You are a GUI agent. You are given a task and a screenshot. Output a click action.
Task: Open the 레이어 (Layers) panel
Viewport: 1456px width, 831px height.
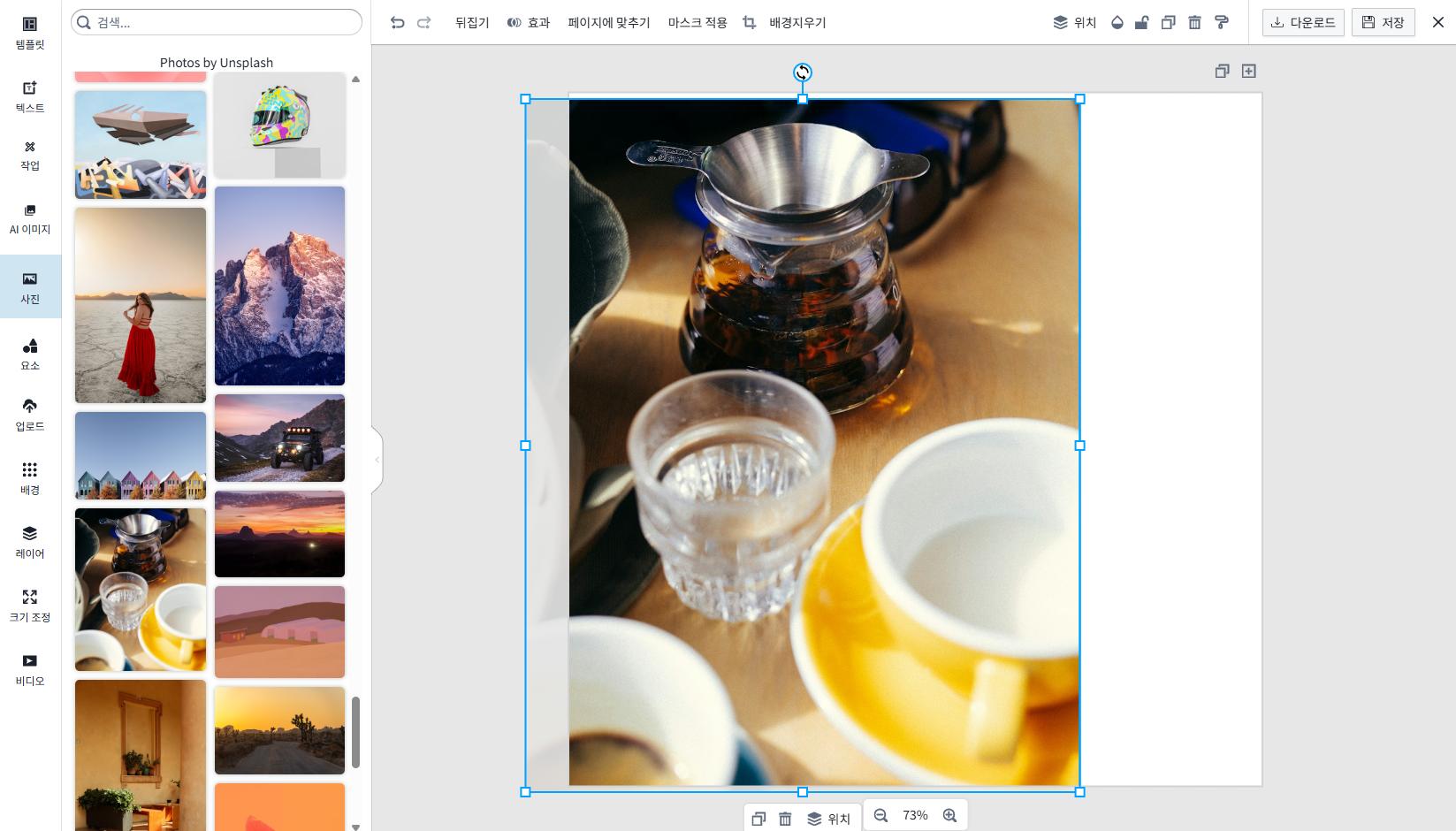point(29,542)
